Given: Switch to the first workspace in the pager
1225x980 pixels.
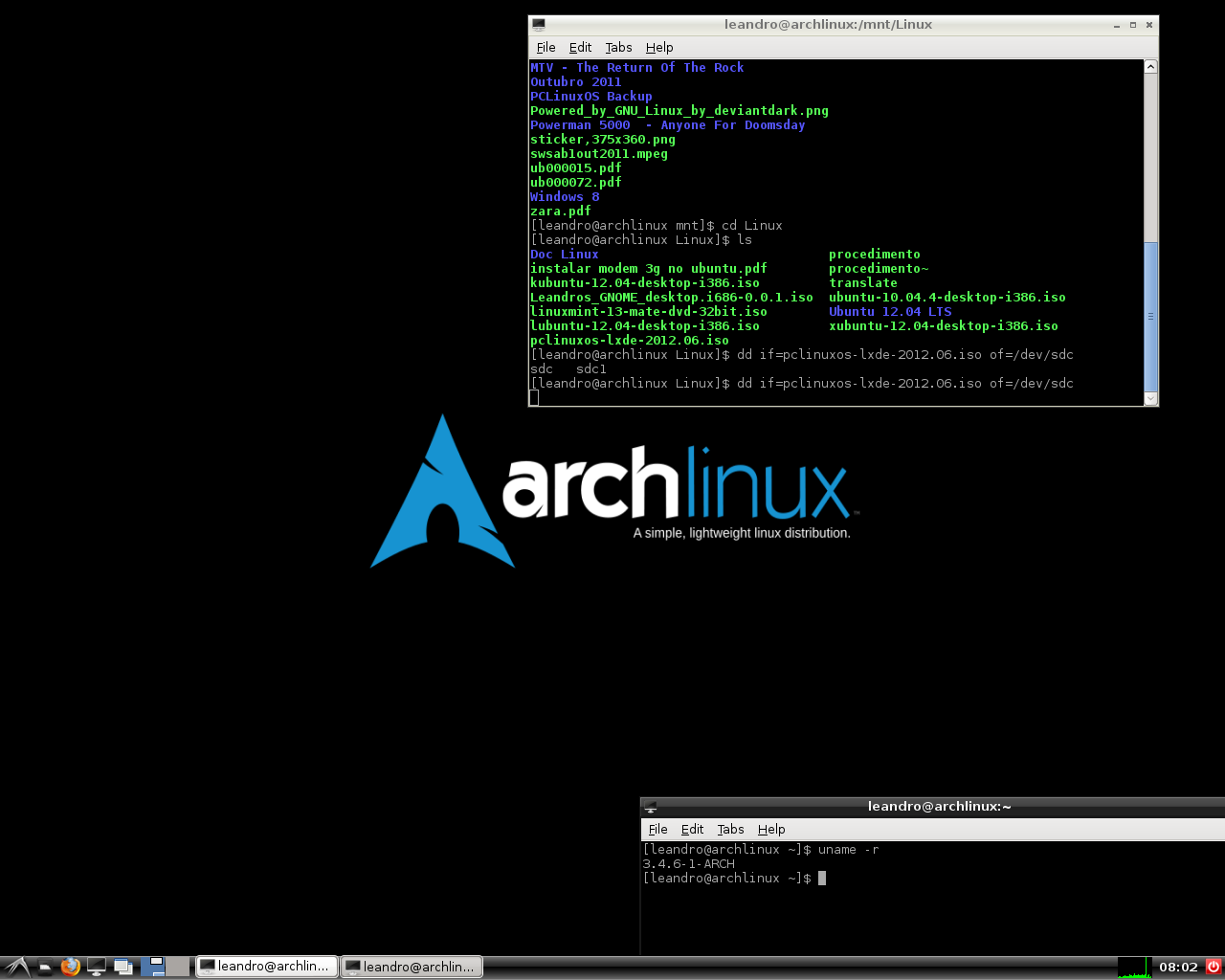Looking at the screenshot, I should tap(153, 967).
